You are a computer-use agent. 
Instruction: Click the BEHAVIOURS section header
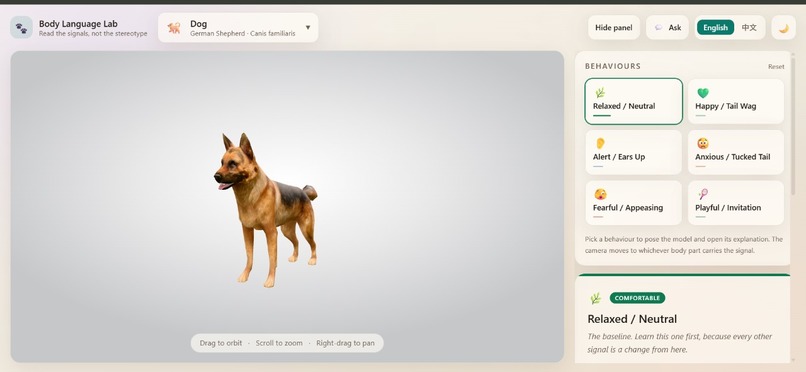(x=613, y=66)
